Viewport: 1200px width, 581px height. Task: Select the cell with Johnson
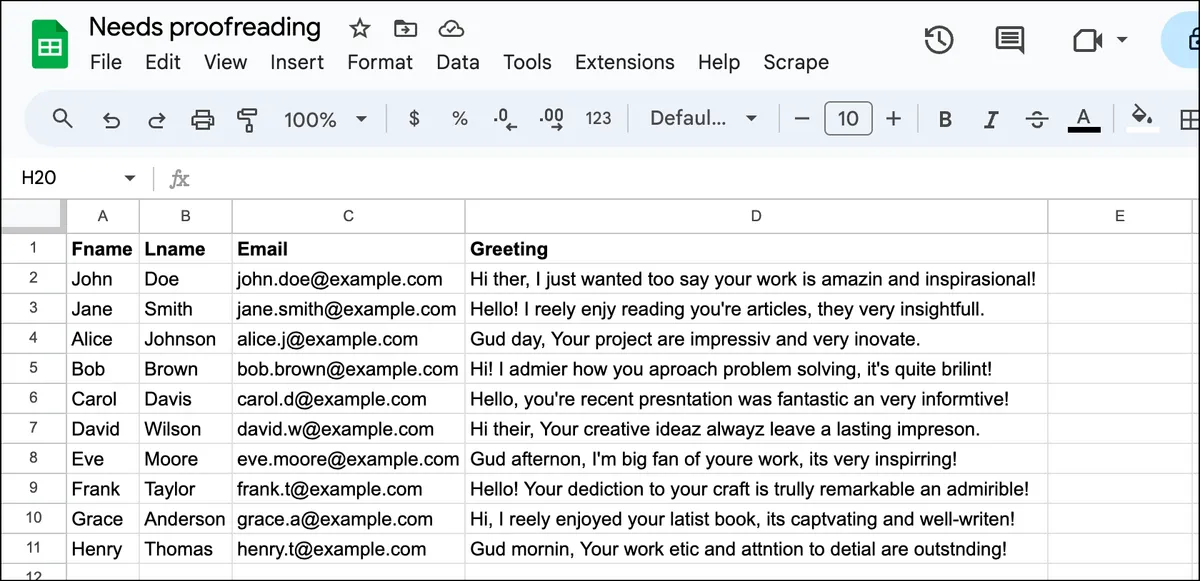pyautogui.click(x=186, y=338)
